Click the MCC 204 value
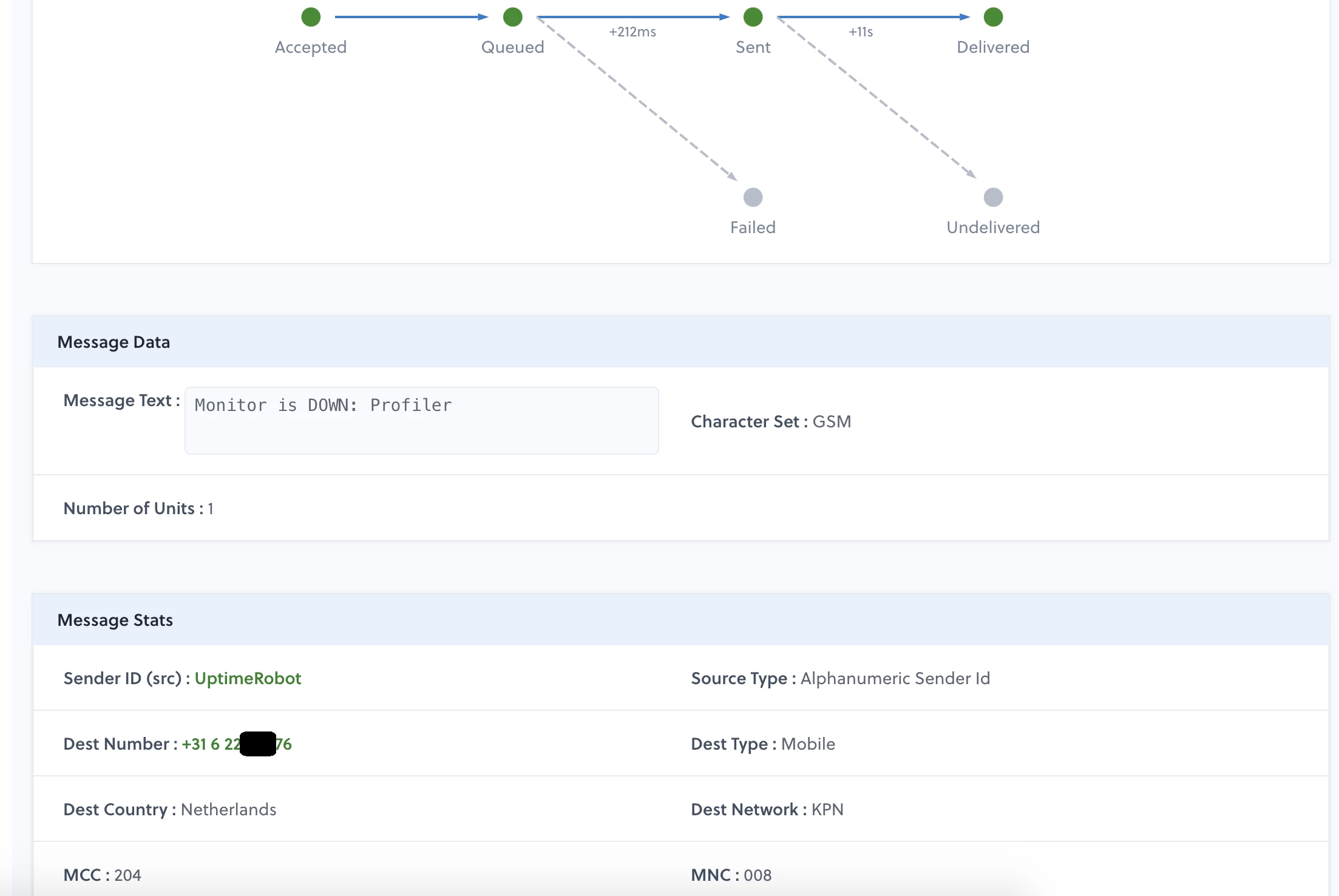The width and height of the screenshot is (1339, 896). coord(127,875)
